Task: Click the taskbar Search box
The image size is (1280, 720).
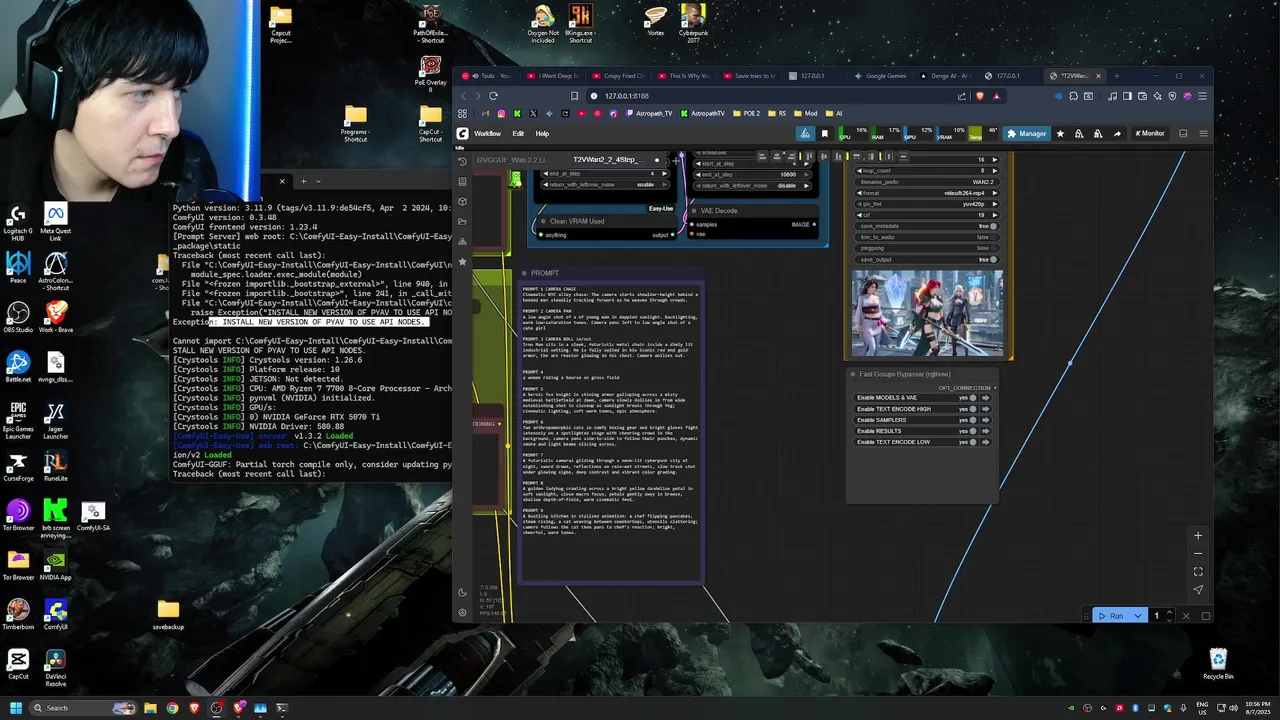Action: coord(83,708)
